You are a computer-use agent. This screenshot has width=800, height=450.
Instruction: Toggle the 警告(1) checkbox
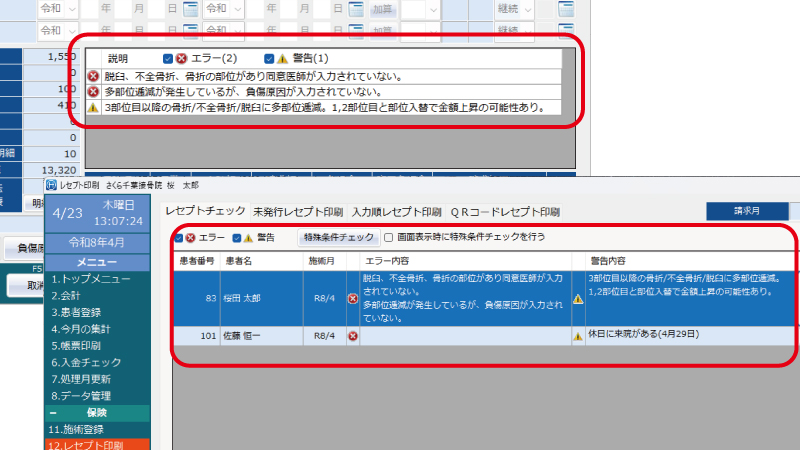[269, 59]
